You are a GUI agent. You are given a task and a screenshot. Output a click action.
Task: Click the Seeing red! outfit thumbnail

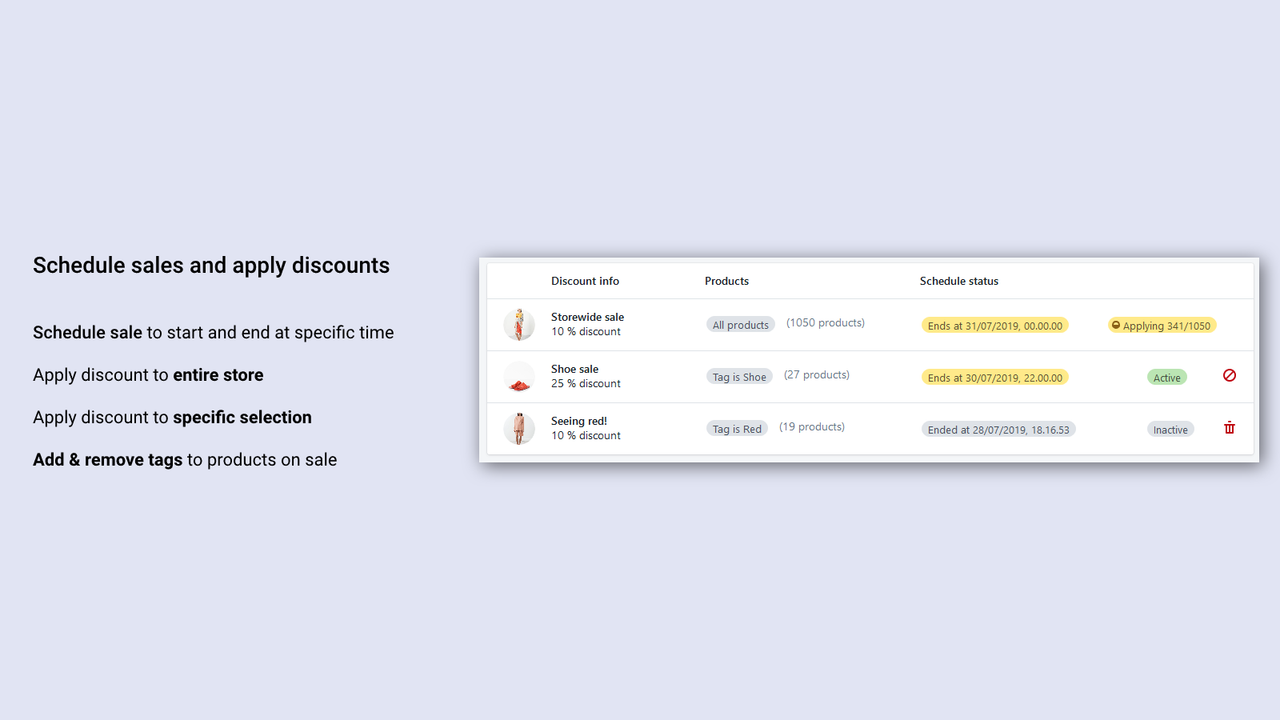[519, 428]
